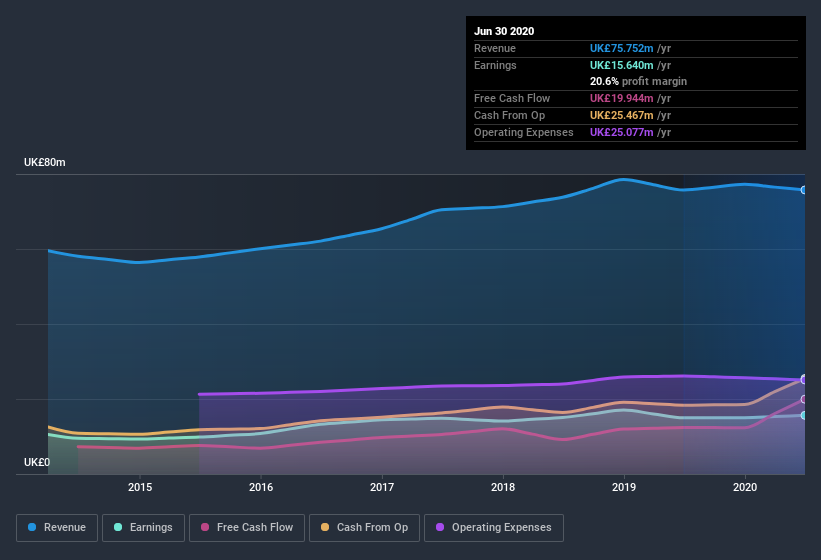Click the Free Cash Flow endpoint marker
821x560 pixels.
coord(804,399)
